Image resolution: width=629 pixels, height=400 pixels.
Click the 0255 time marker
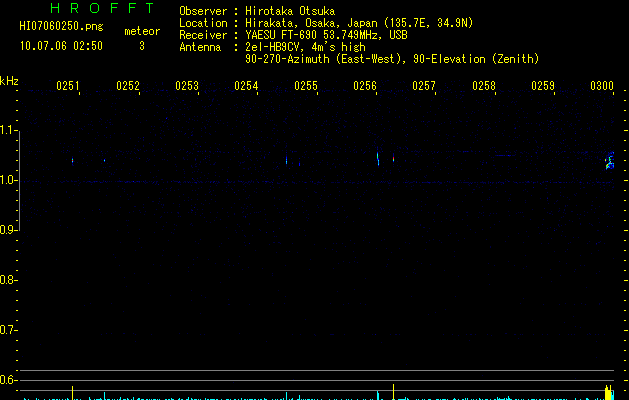(306, 86)
